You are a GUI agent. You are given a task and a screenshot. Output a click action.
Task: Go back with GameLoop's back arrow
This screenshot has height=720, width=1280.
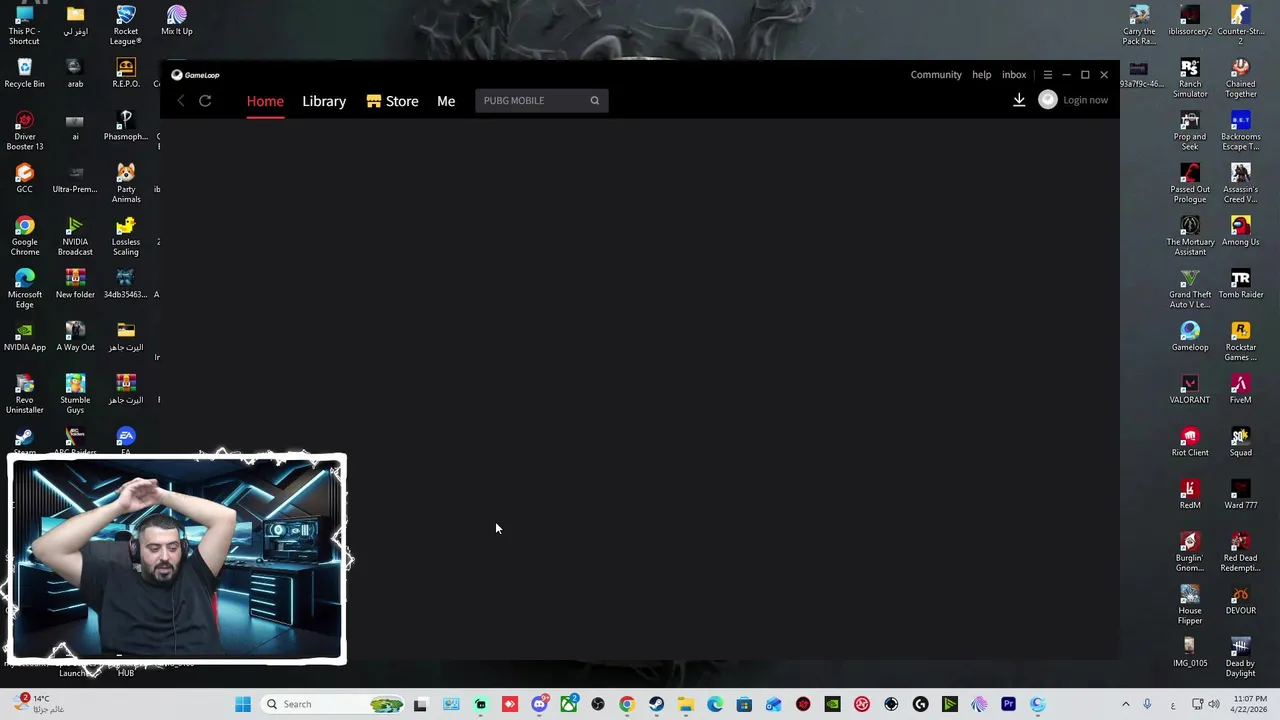click(181, 101)
